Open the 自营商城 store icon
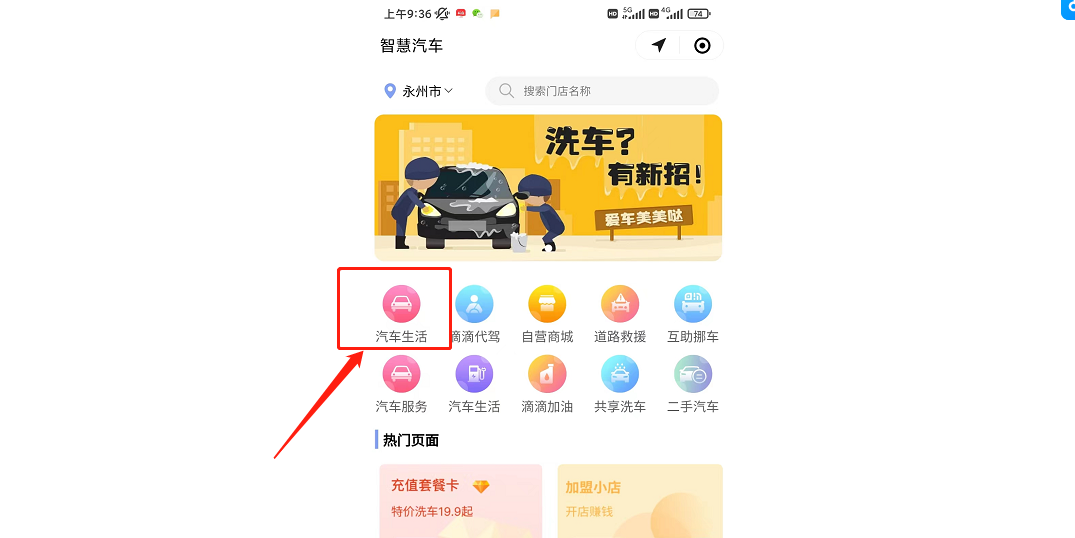Screen dimensions: 1075x538 point(547,304)
